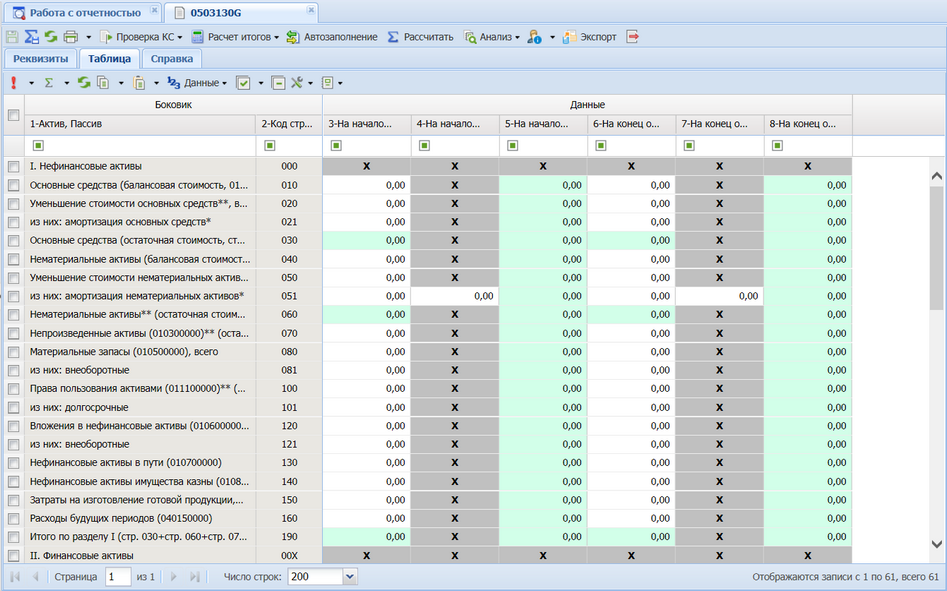Switch to the Реквизиты tab
Viewport: 947px width, 591px height.
click(x=40, y=59)
